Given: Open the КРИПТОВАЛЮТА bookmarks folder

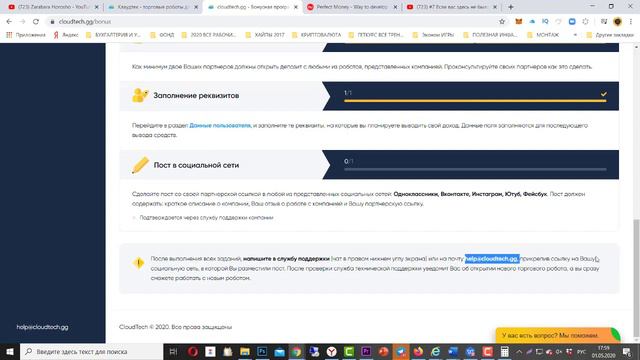Looking at the screenshot, I should (316, 35).
